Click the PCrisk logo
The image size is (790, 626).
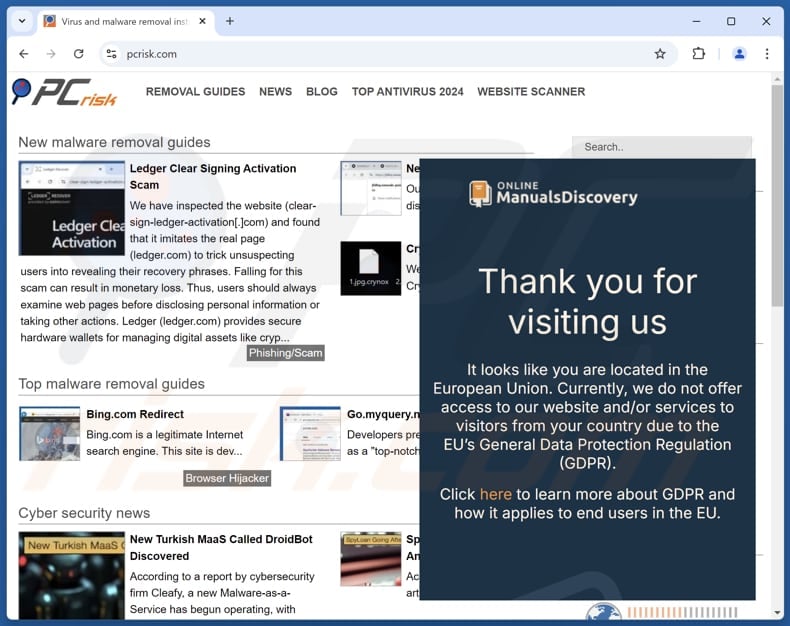(64, 92)
